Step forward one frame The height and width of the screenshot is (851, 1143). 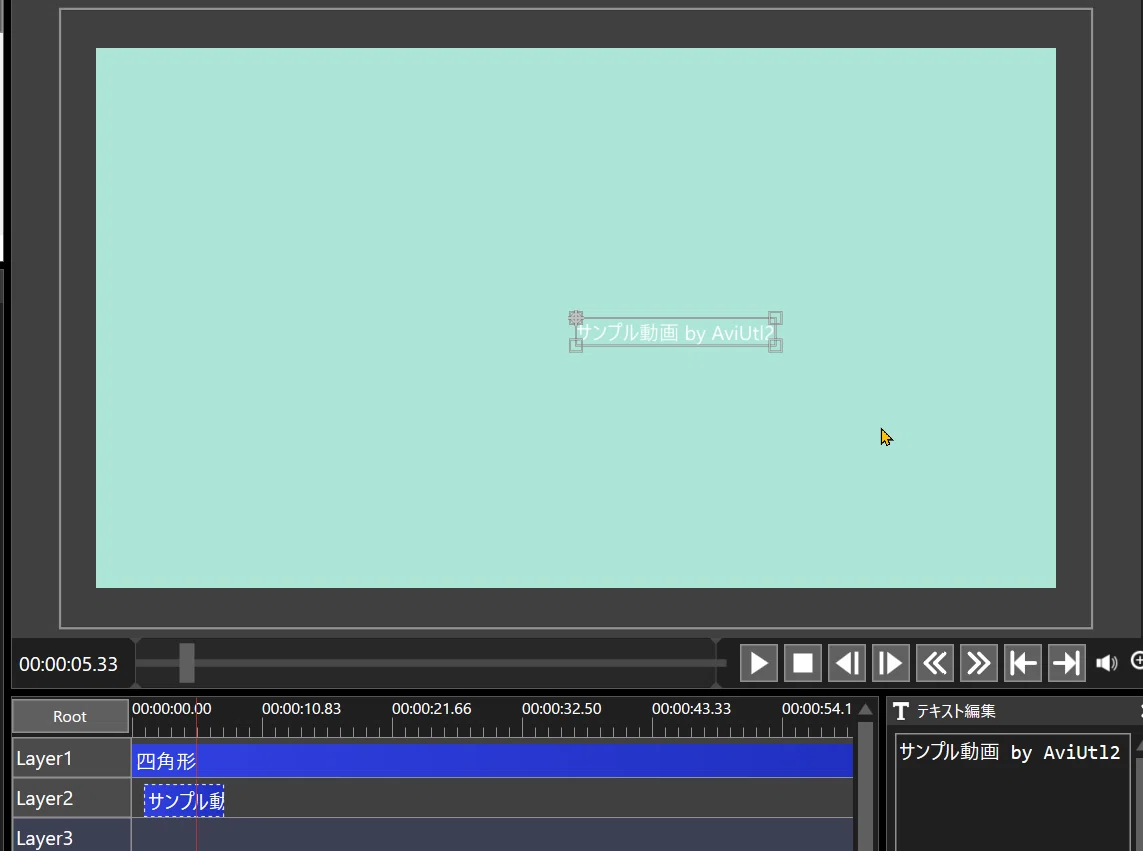[891, 663]
